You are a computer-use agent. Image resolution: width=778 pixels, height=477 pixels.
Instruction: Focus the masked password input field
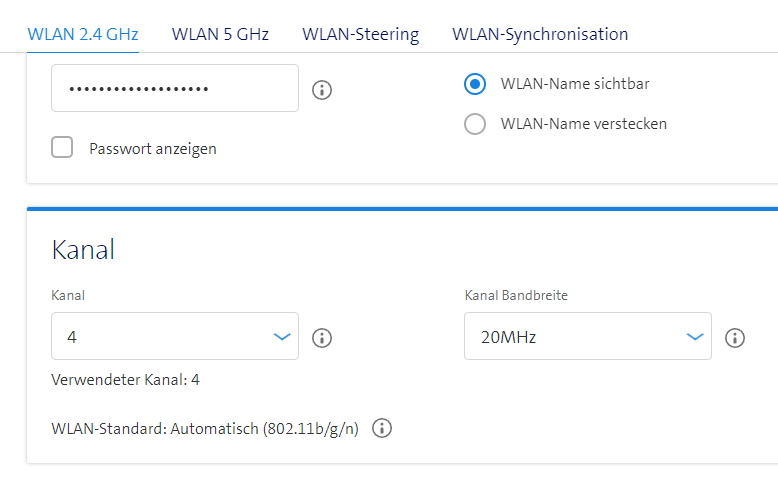tap(175, 89)
